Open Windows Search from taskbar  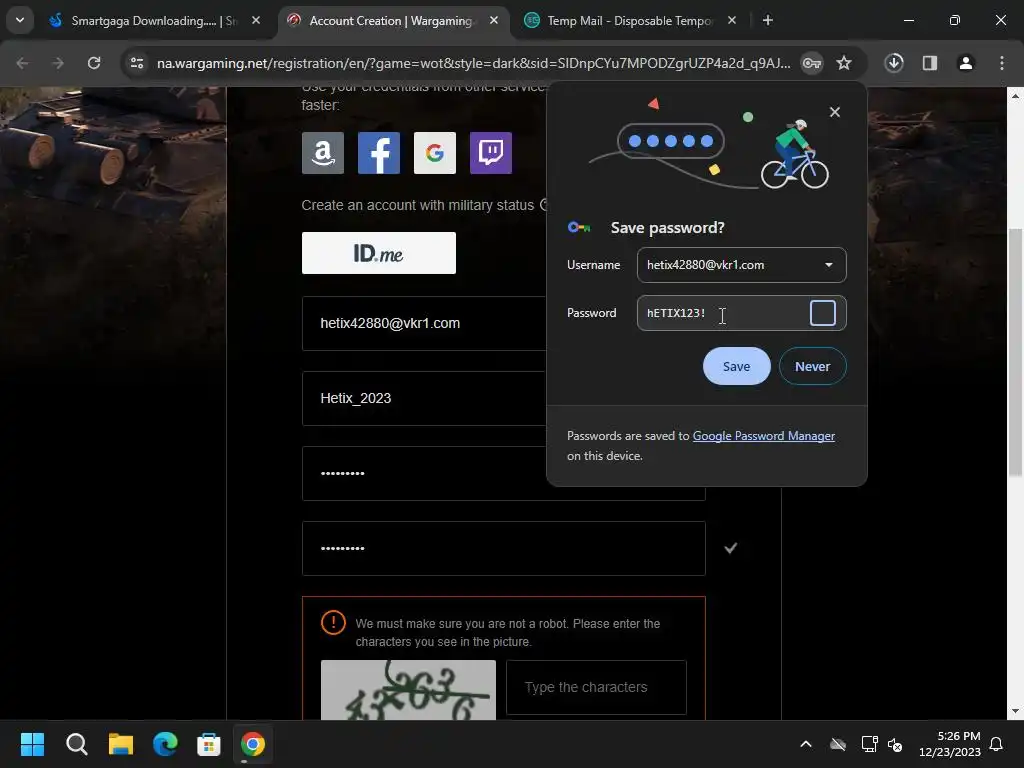pos(76,744)
